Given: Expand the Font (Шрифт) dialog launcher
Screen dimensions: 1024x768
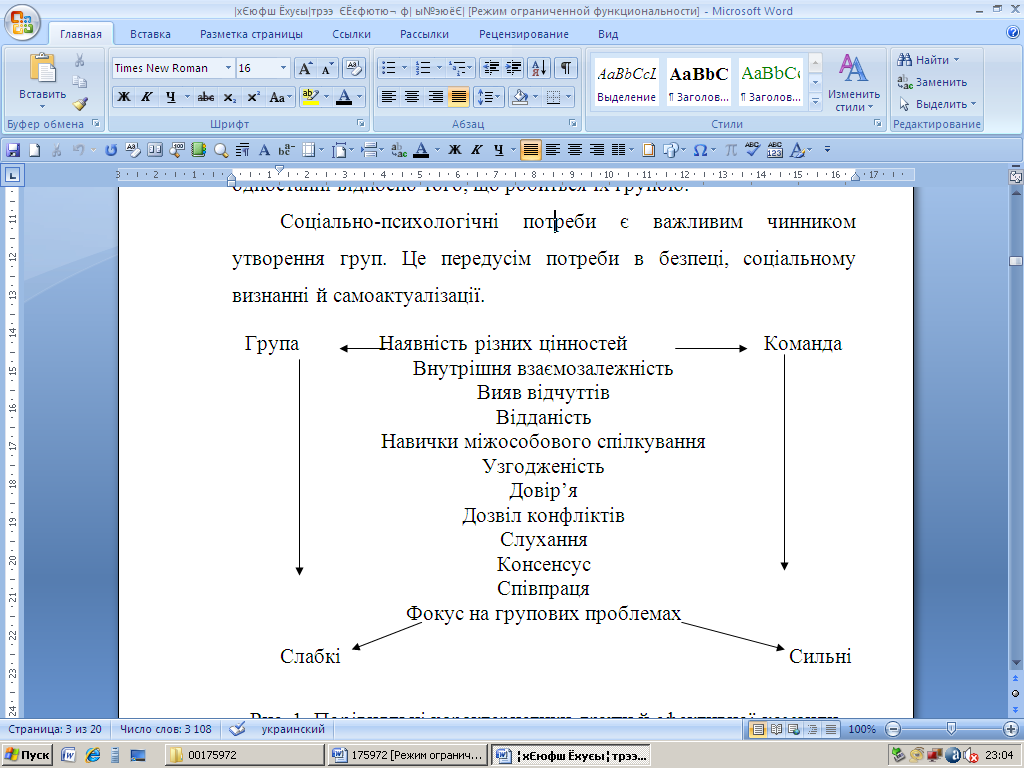Looking at the screenshot, I should [x=360, y=123].
